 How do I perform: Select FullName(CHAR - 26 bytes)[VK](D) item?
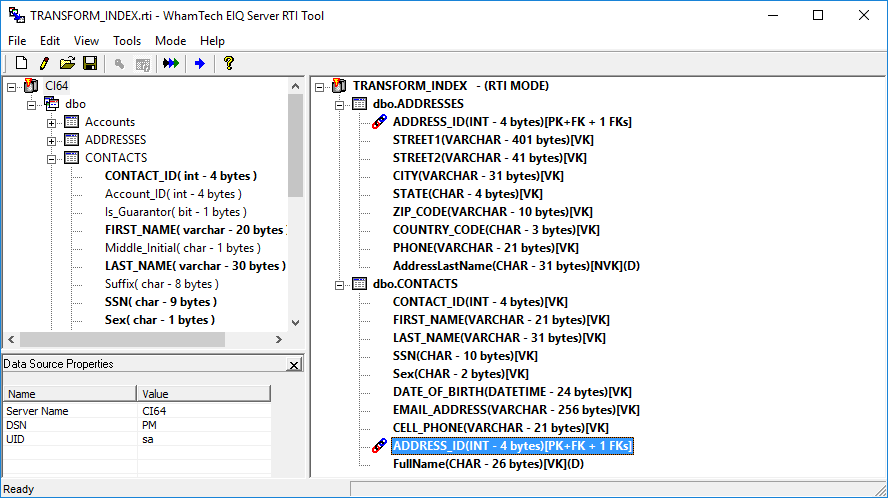click(488, 464)
